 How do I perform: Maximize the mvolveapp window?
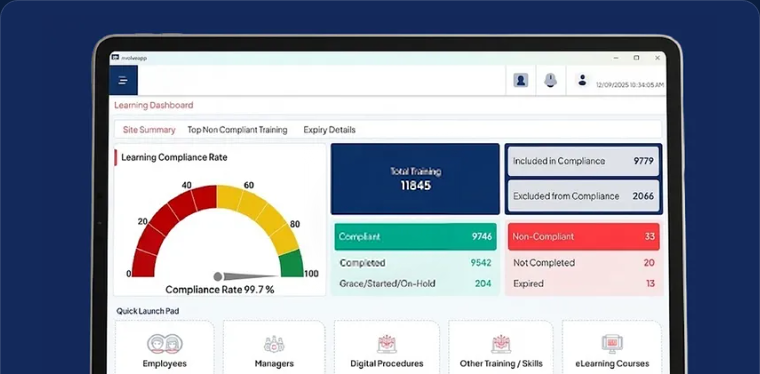(636, 58)
